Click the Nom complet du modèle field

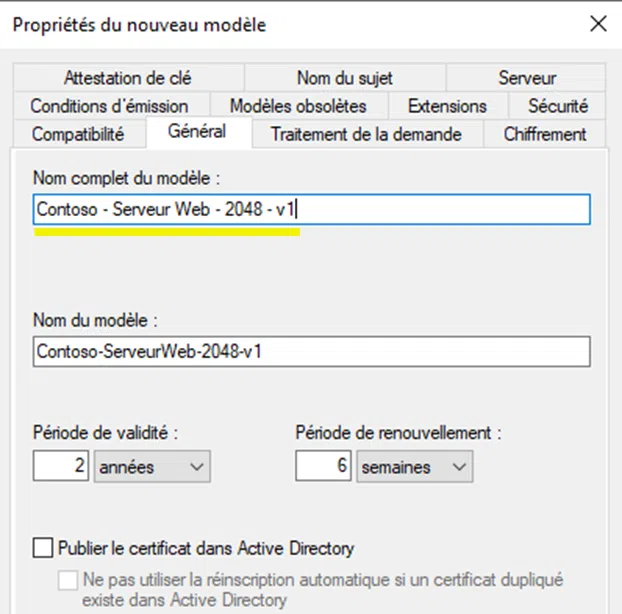tap(311, 209)
